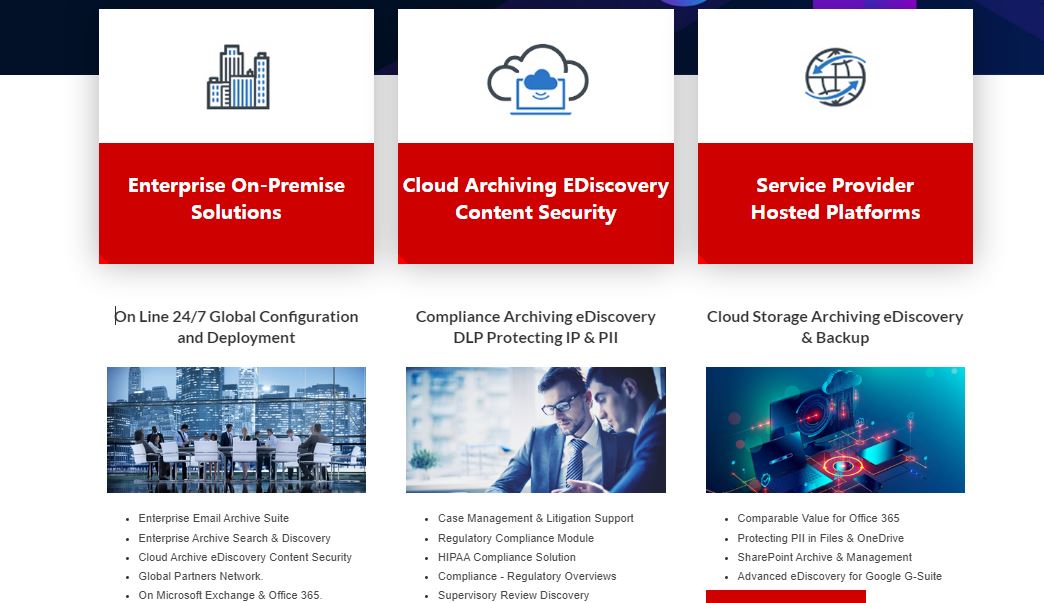1044x603 pixels.
Task: Open the Regulatory Compliance Module link
Action: click(x=516, y=538)
